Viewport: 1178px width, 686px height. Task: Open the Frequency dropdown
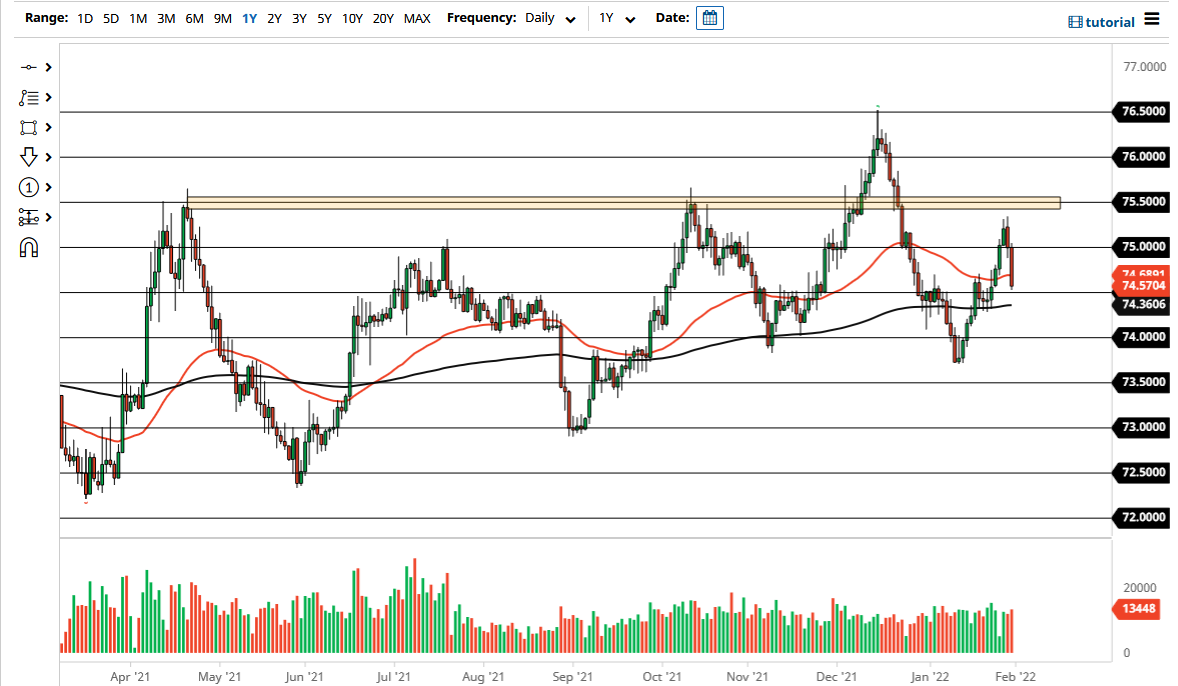(x=570, y=18)
